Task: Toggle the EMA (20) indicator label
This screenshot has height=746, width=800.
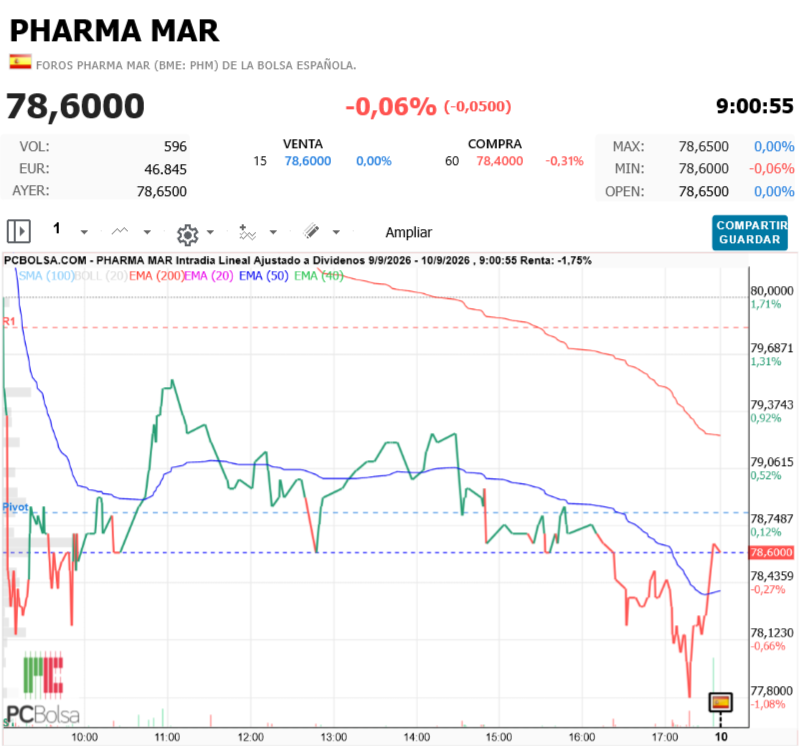Action: coord(209,276)
